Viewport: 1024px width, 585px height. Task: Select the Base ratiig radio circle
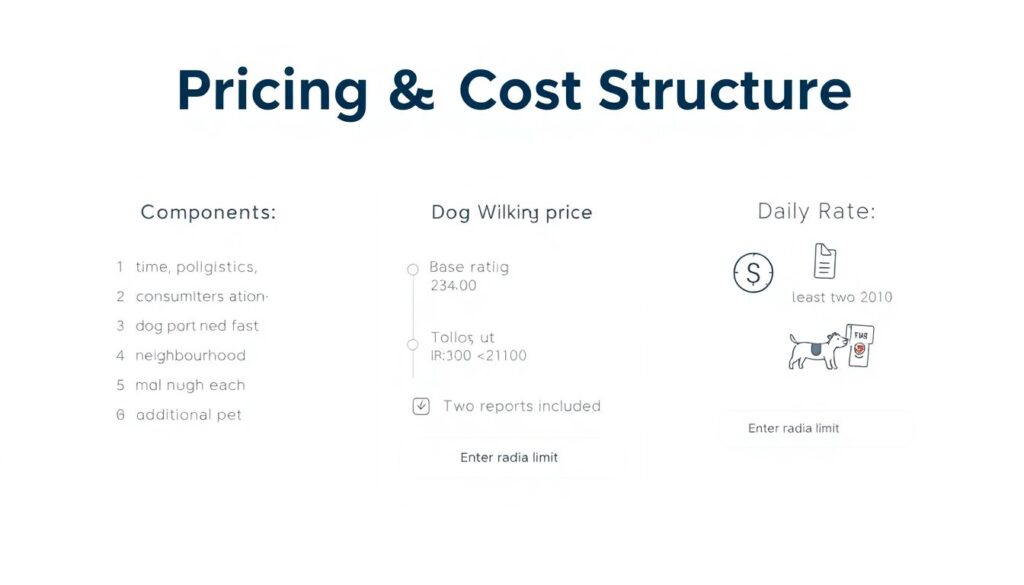click(x=413, y=269)
